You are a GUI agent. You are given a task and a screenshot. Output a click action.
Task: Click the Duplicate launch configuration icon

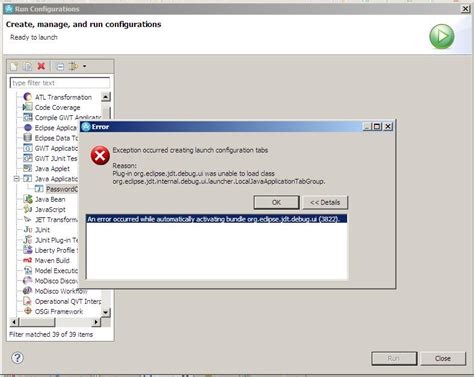[x=27, y=66]
